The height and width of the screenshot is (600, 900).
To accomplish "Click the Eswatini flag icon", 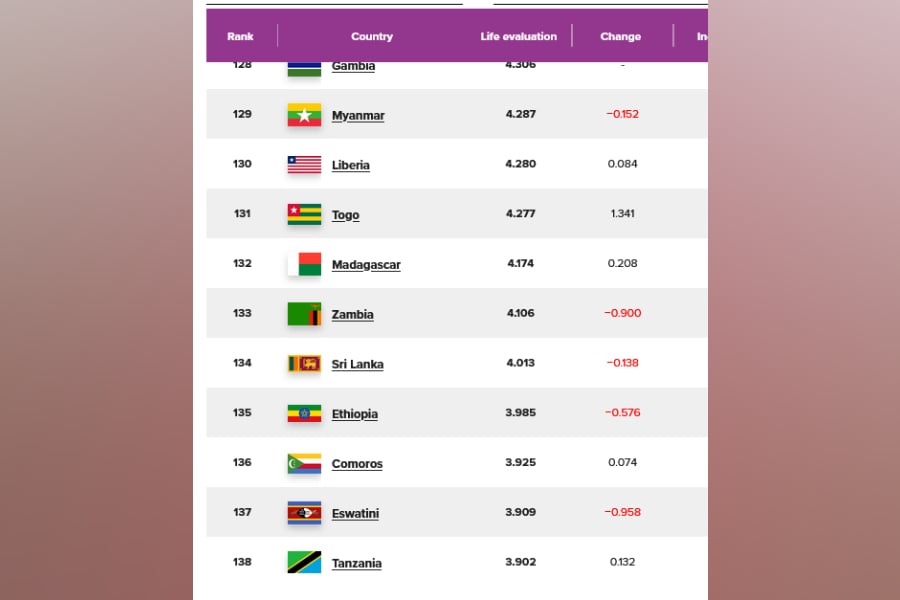I will click(x=304, y=513).
